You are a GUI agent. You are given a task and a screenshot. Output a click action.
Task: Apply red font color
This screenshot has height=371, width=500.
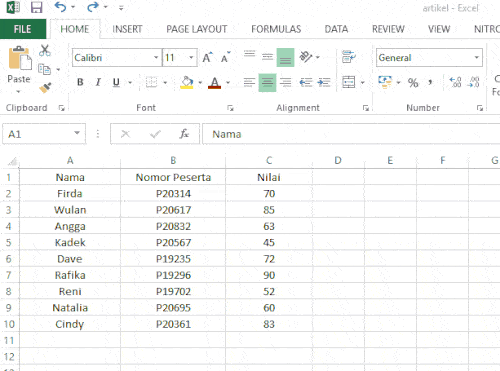click(x=215, y=82)
